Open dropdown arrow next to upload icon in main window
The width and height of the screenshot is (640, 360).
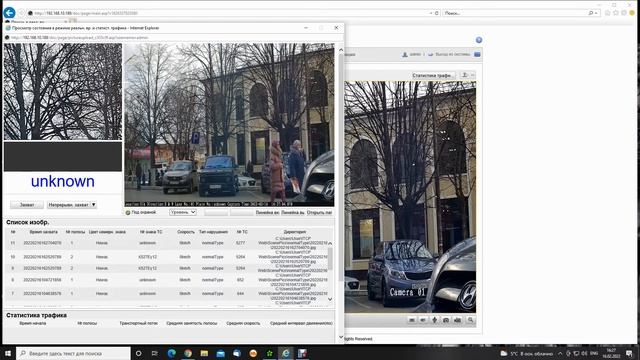472,75
